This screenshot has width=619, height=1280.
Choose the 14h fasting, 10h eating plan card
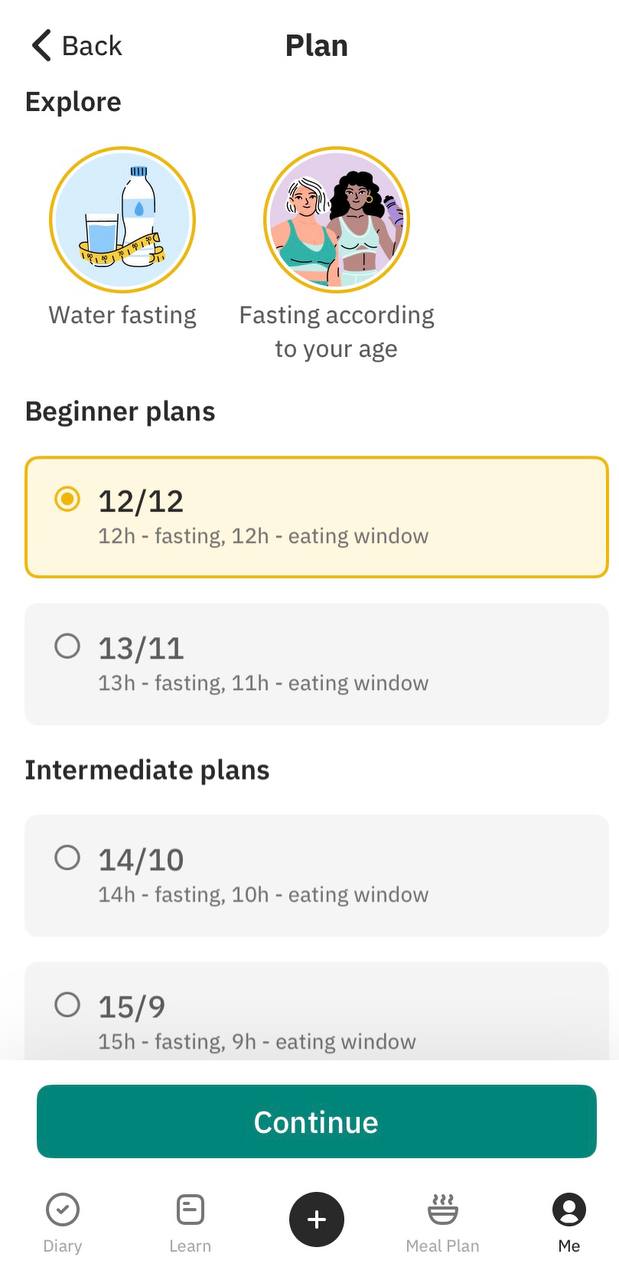coord(316,875)
